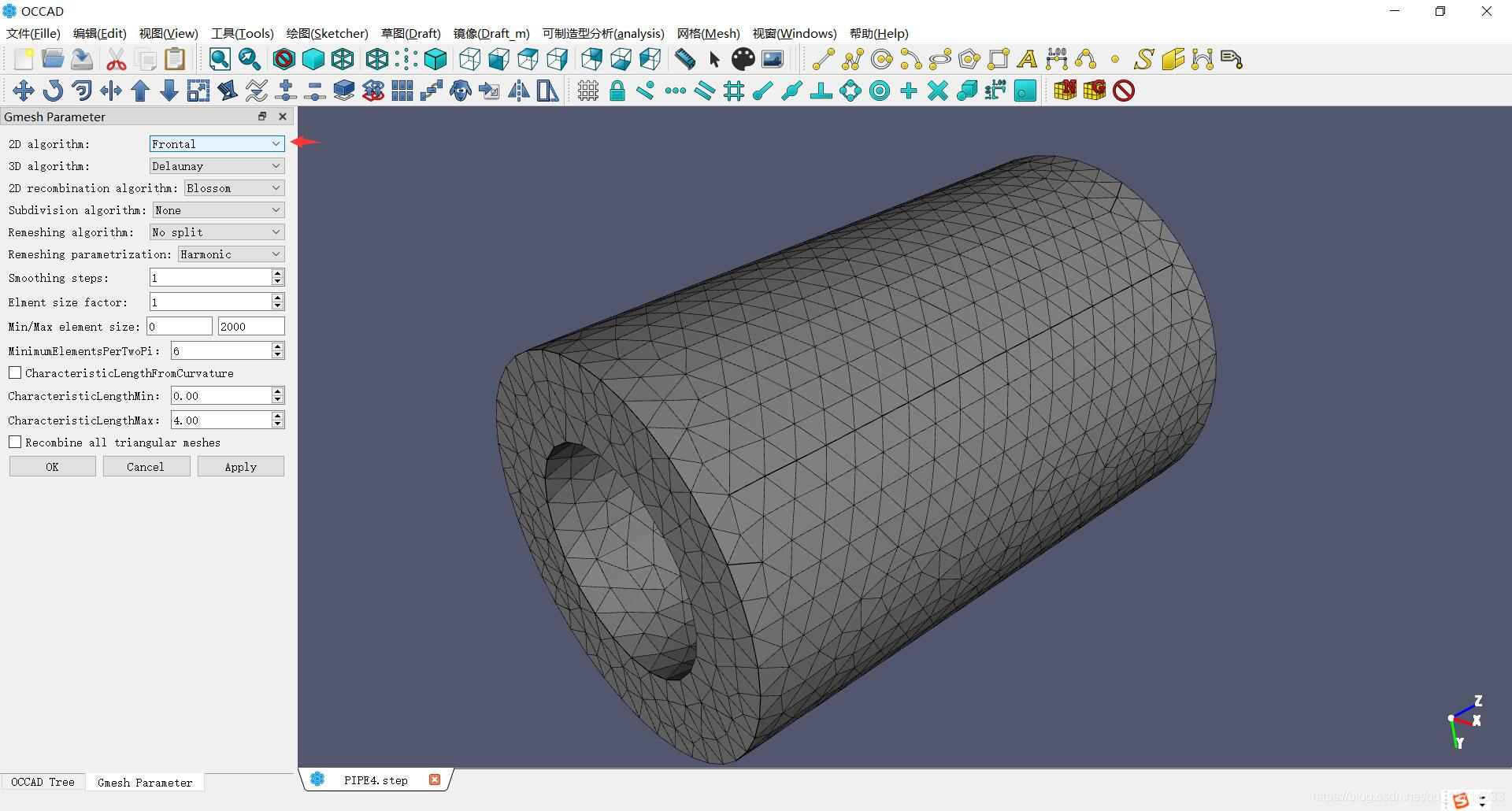
Task: Select the color palette icon
Action: tap(743, 60)
